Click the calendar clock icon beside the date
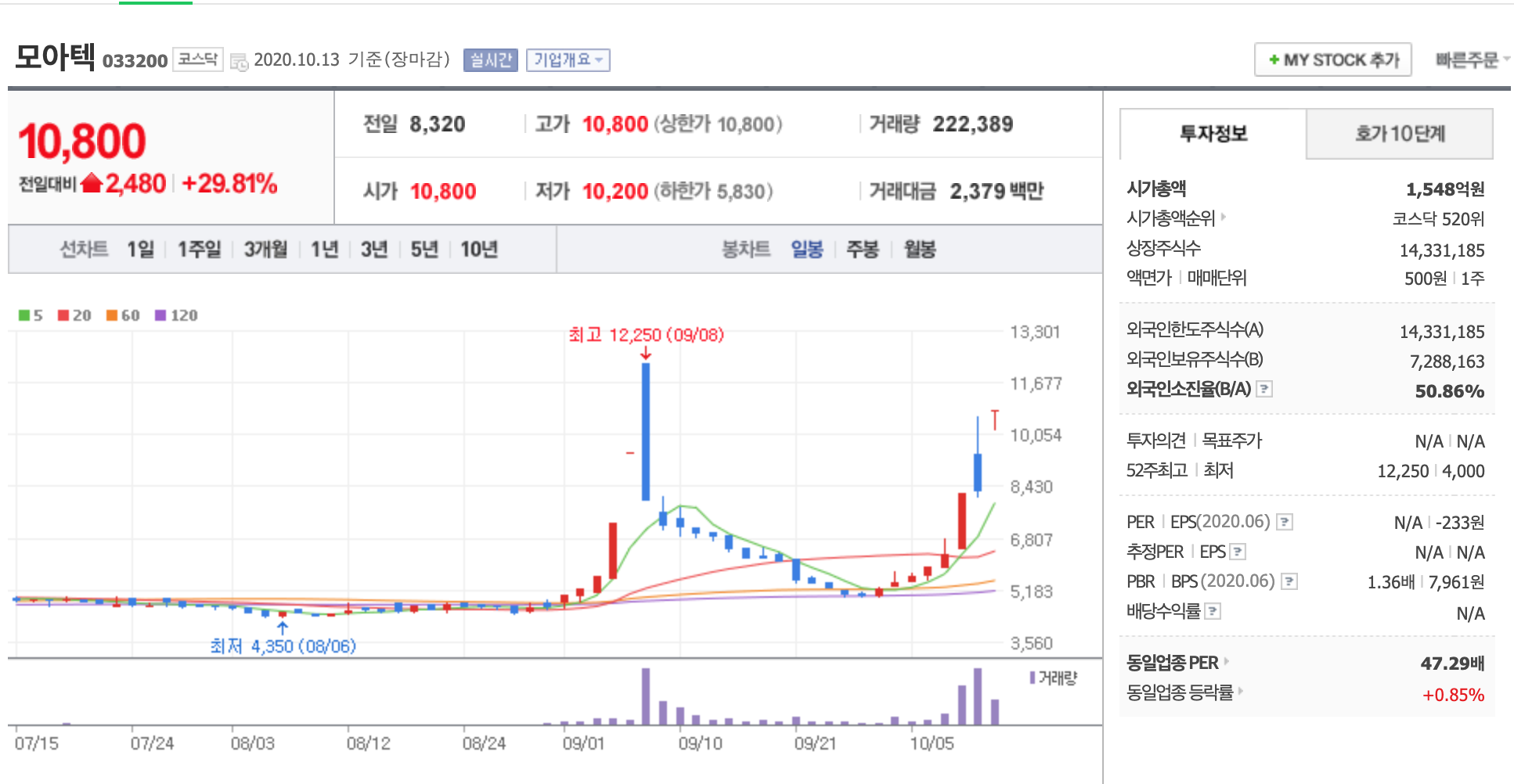Viewport: 1514px width, 784px height. coord(239,61)
